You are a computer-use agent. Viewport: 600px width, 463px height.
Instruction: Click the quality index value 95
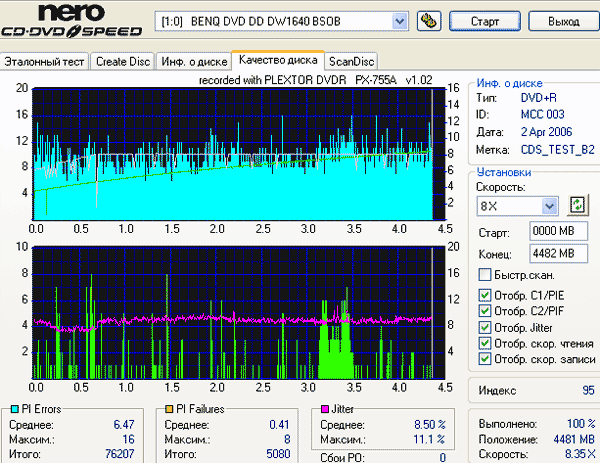[x=588, y=390]
